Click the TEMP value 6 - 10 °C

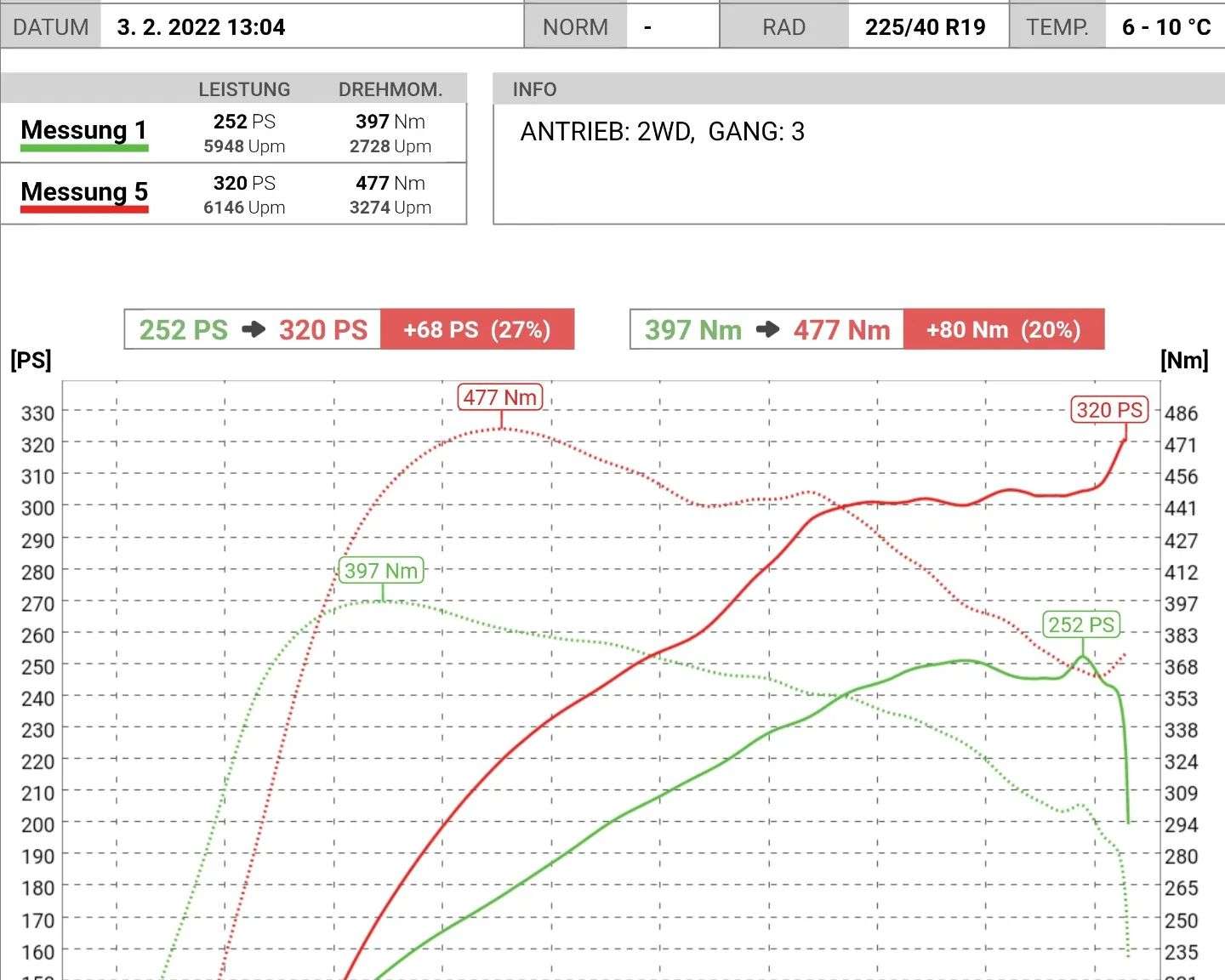[1165, 27]
